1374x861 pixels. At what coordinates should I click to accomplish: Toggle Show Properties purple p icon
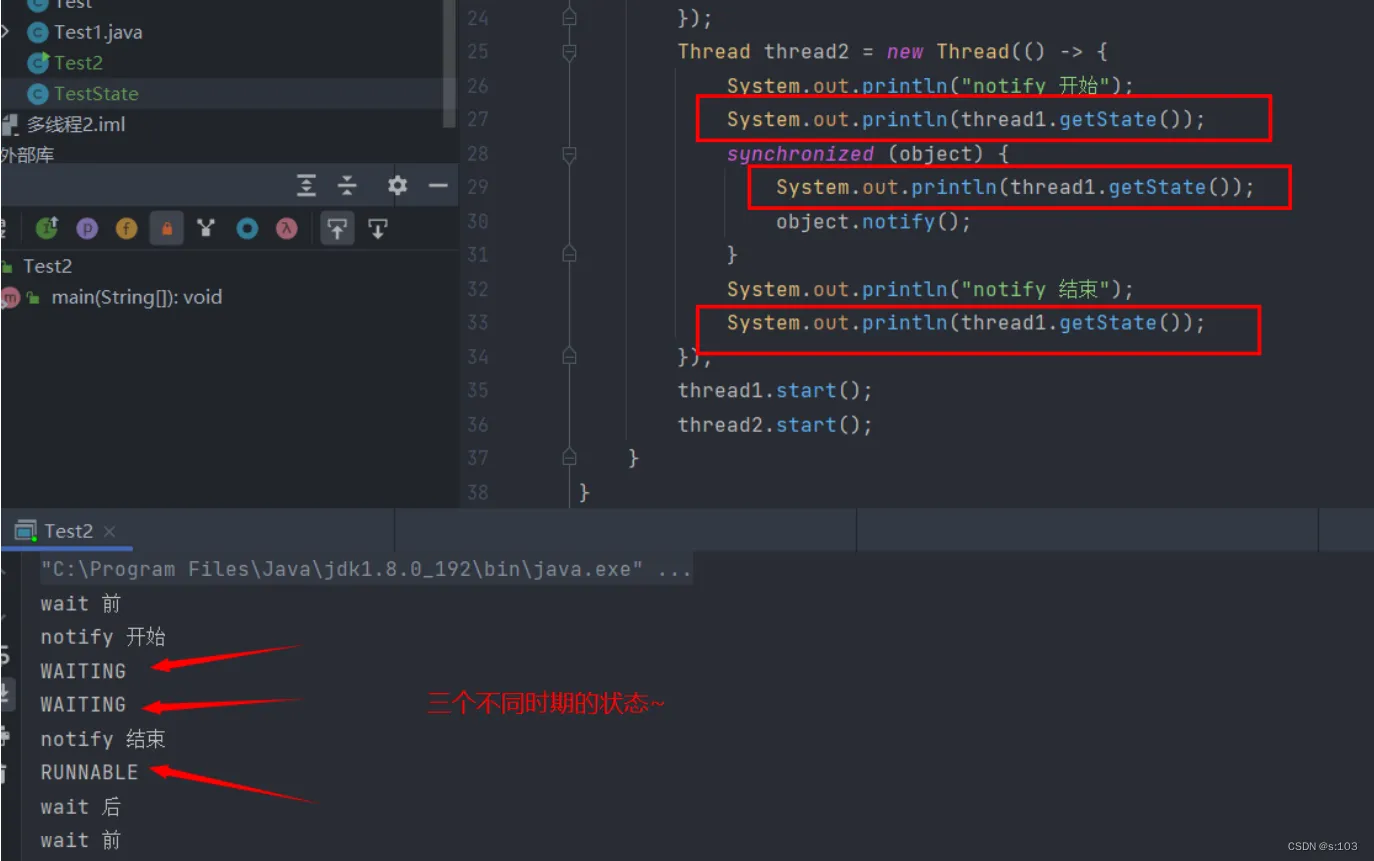(87, 228)
